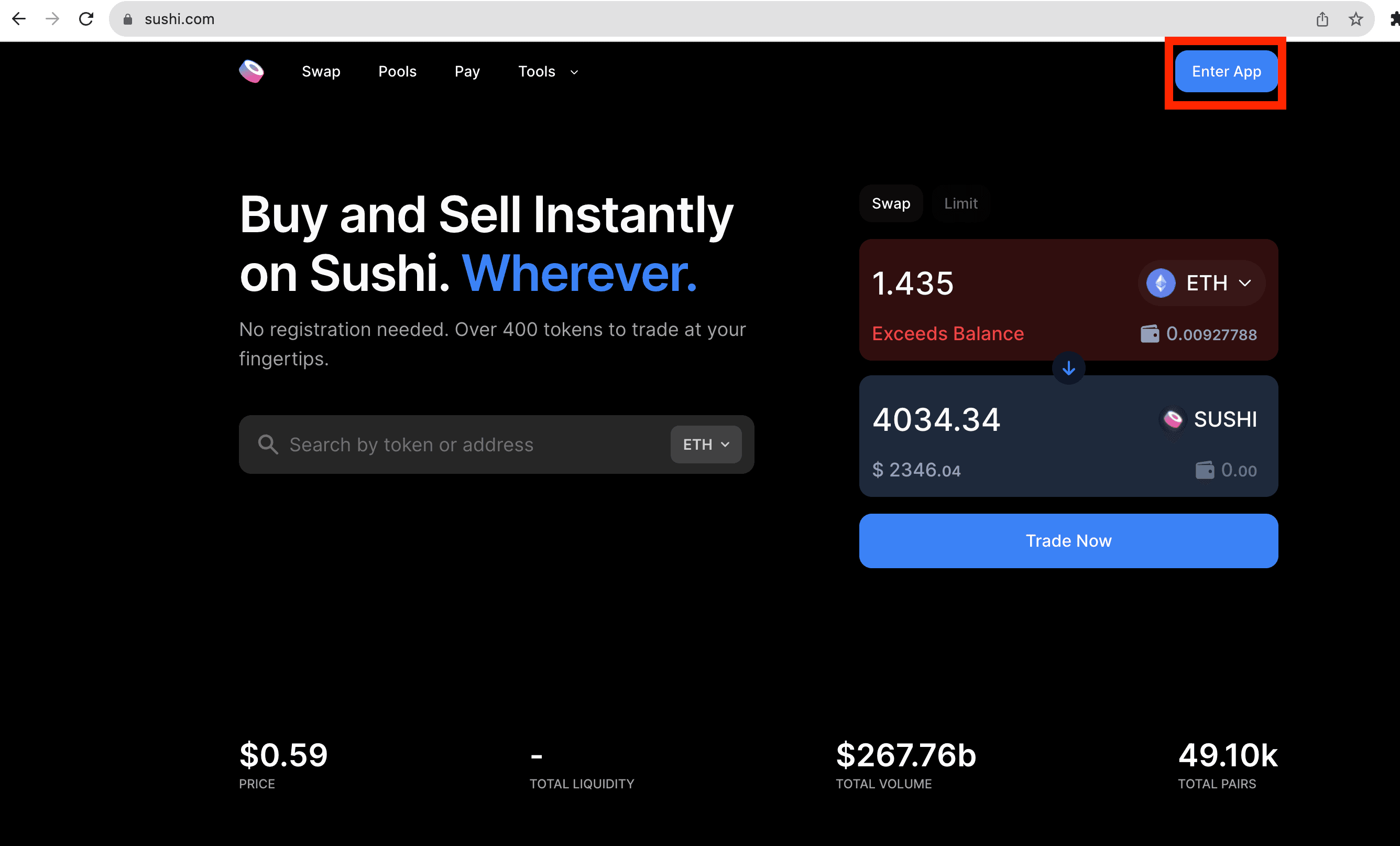Click the magnifier icon in token search
This screenshot has height=846, width=1400.
click(x=268, y=444)
